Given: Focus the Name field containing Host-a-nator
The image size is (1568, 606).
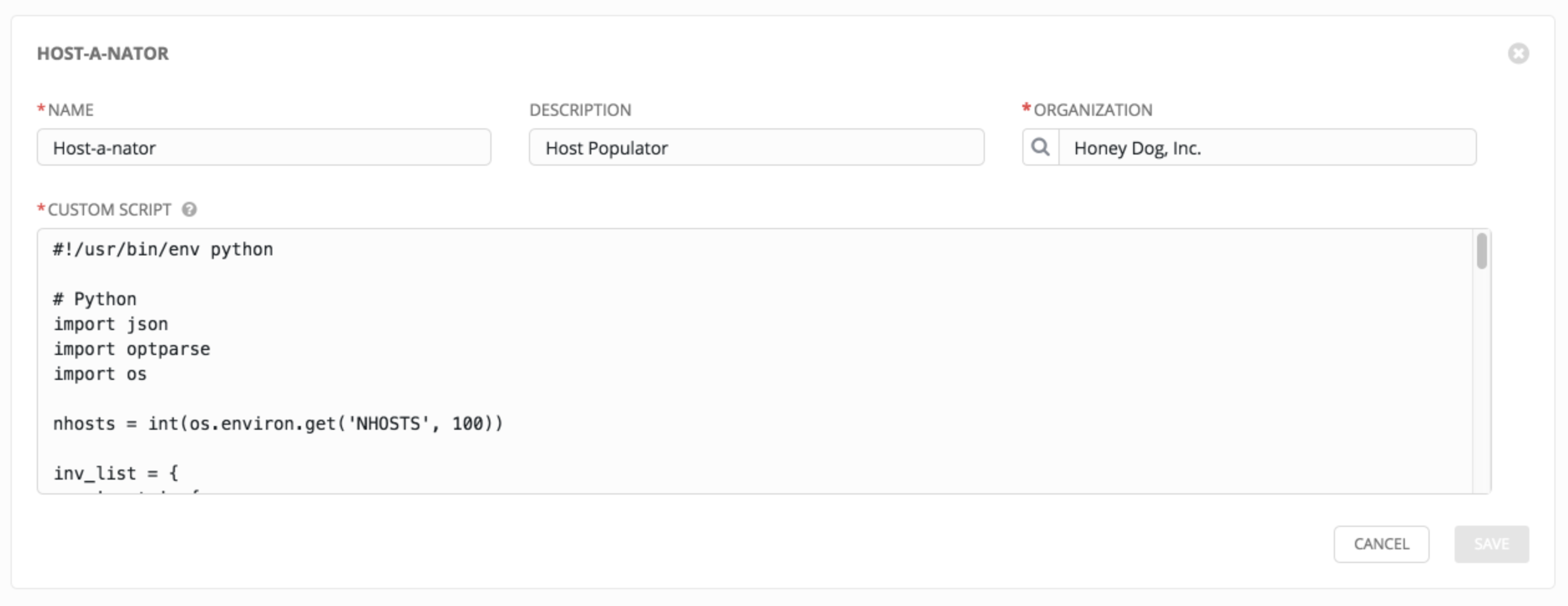Looking at the screenshot, I should tap(264, 148).
